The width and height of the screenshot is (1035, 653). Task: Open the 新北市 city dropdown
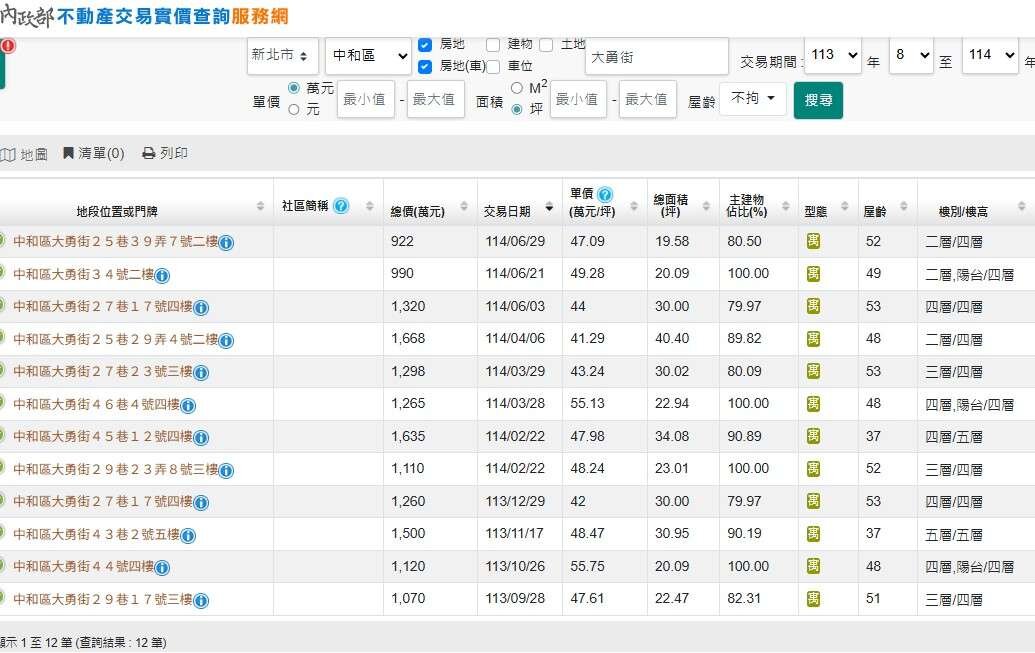pos(283,56)
